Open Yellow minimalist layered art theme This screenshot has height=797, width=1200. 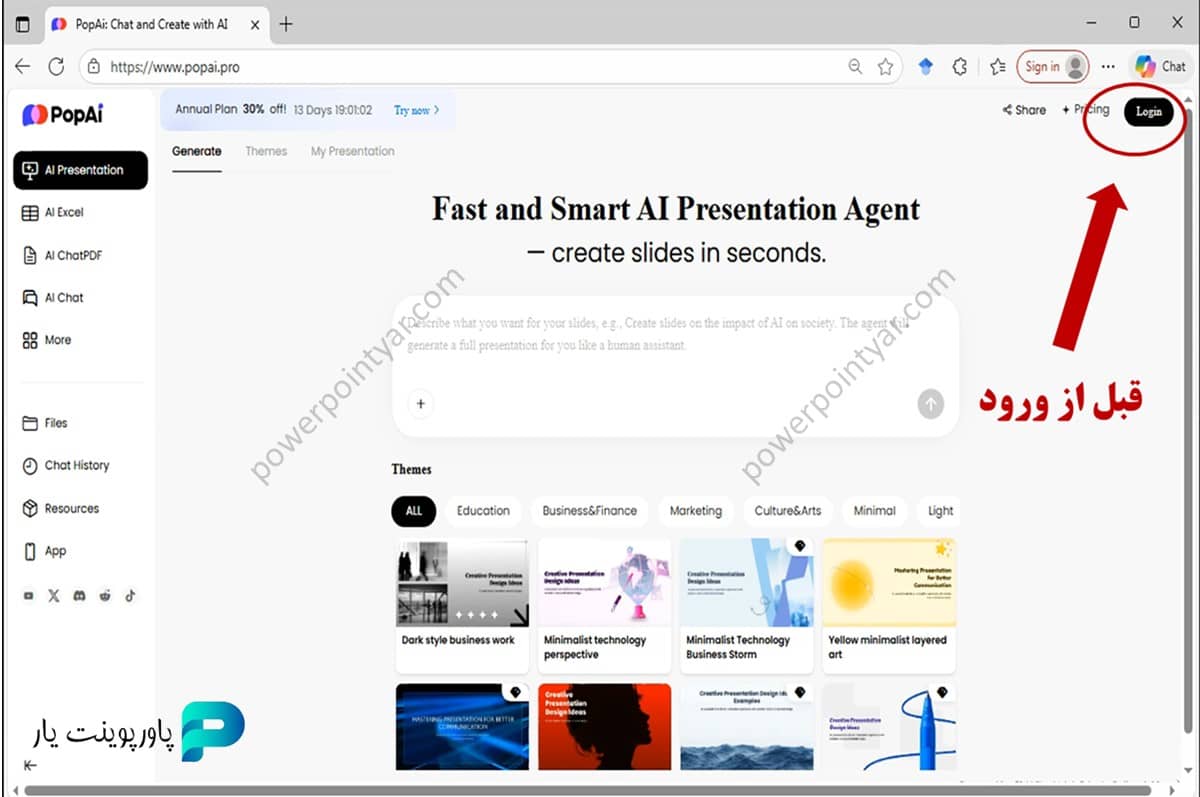tap(888, 605)
